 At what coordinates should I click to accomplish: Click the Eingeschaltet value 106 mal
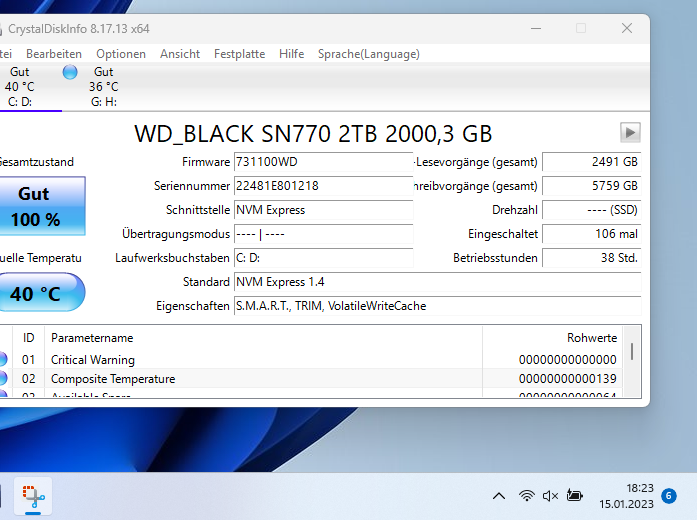coord(592,234)
